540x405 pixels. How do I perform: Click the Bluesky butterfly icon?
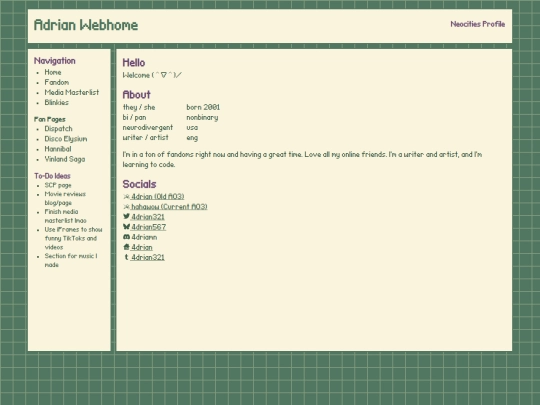(126, 227)
